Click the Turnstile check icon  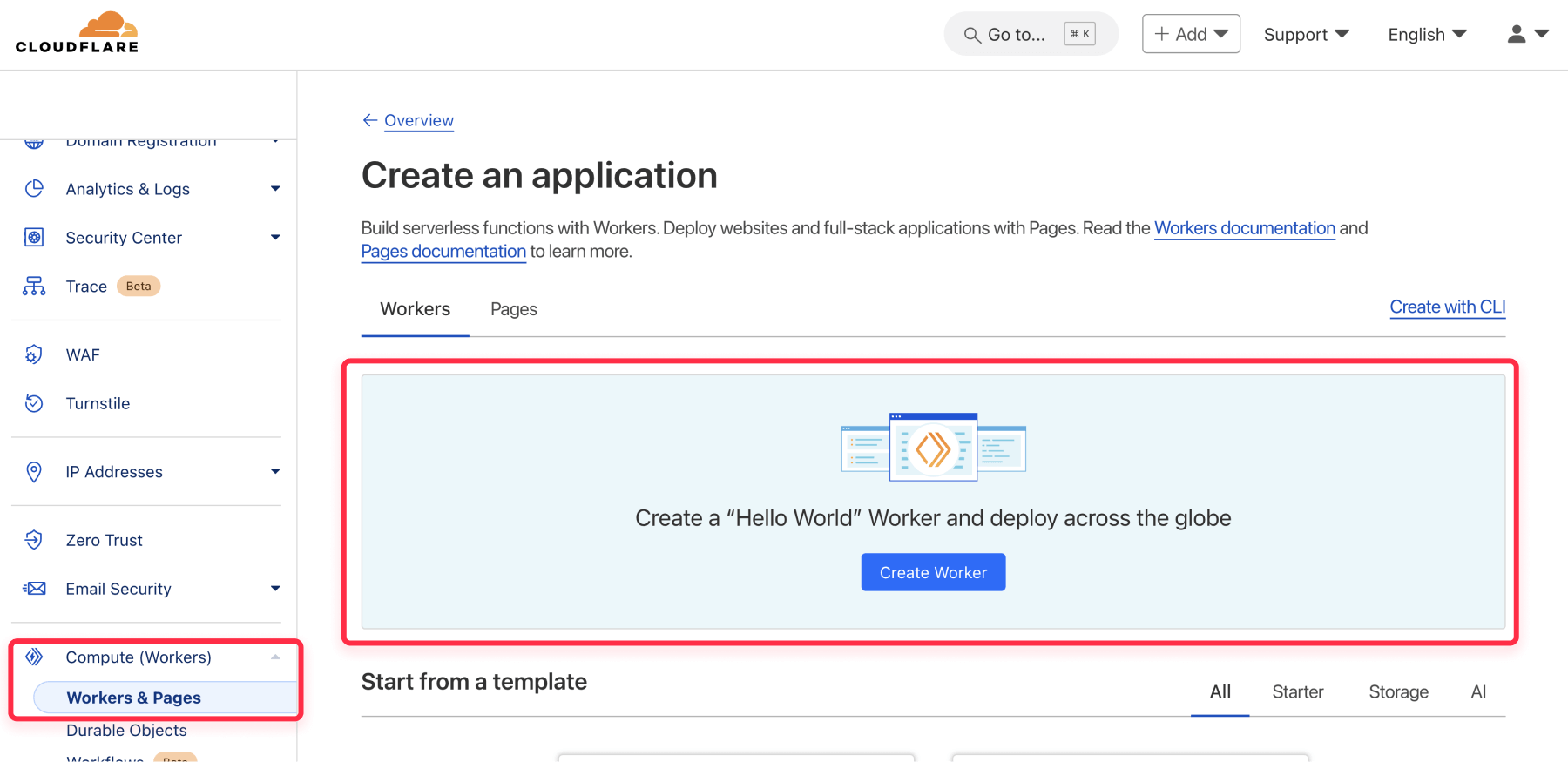(34, 403)
